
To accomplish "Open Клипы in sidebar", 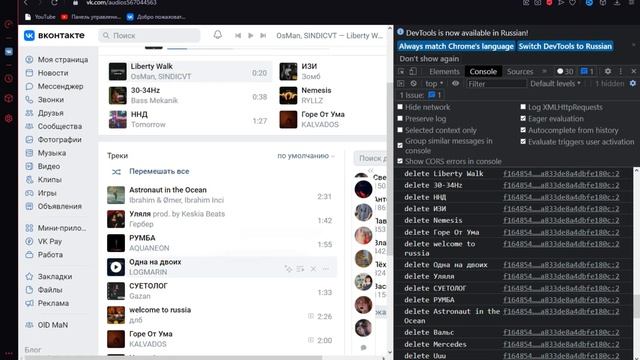I will 43,180.
